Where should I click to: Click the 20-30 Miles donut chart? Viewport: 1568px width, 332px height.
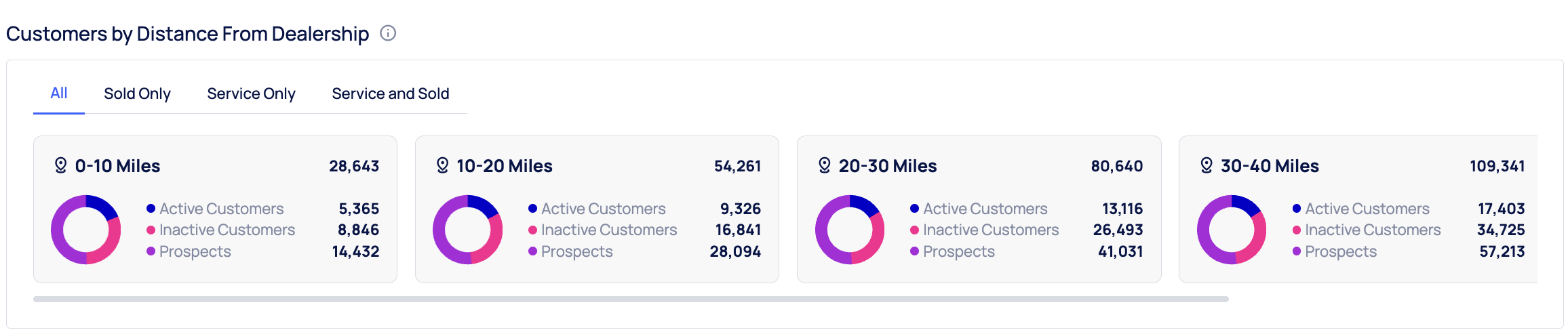point(850,230)
